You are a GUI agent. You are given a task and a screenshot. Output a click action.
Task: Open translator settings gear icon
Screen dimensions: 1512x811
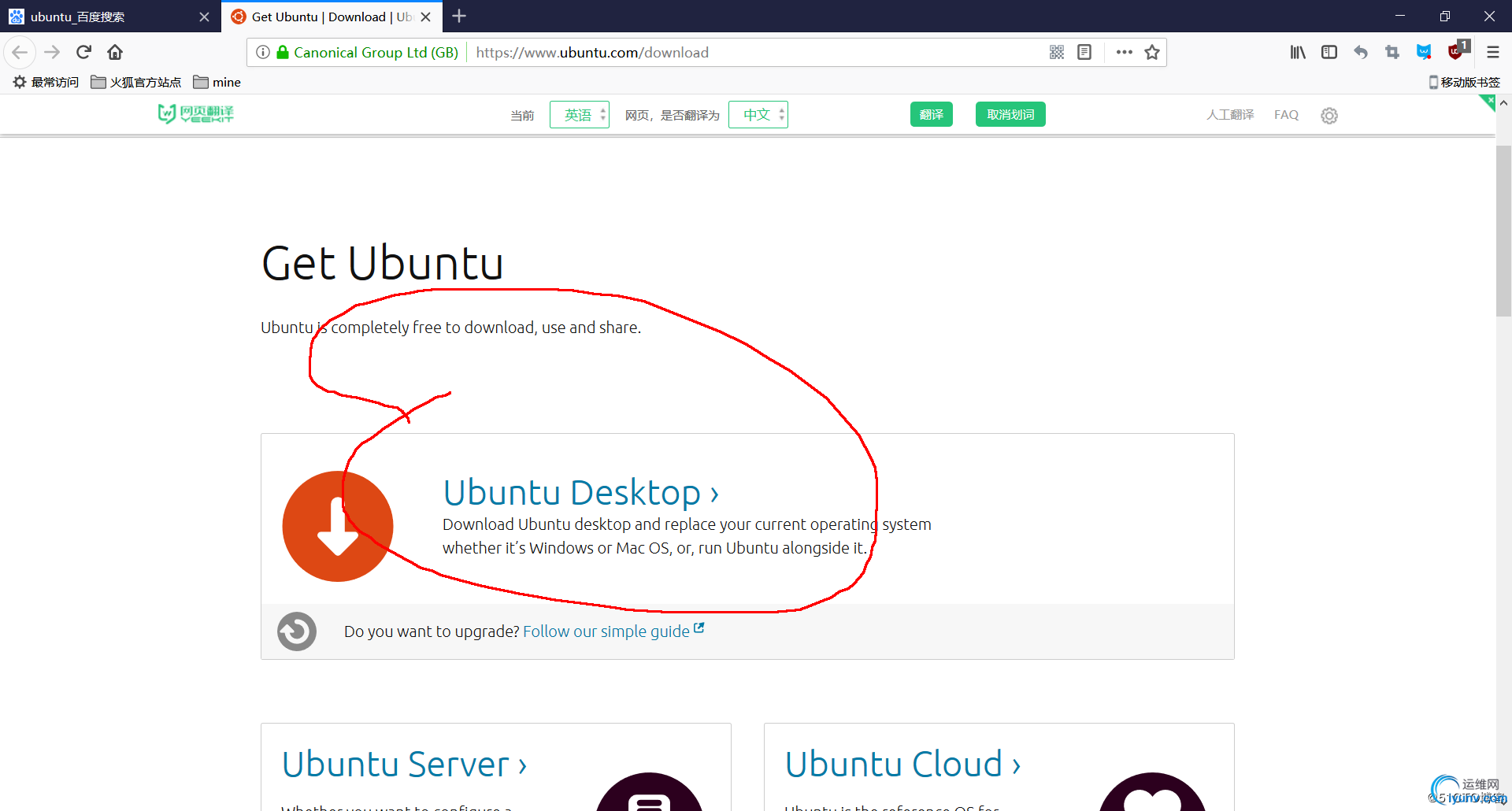(x=1329, y=116)
